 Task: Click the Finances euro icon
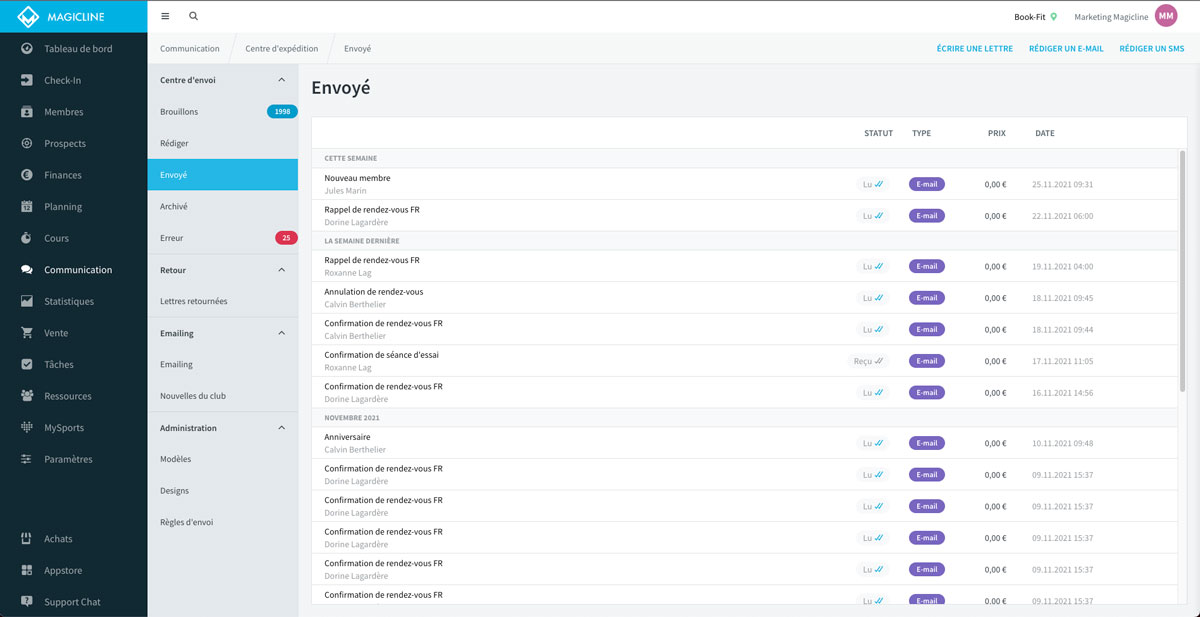[27, 175]
